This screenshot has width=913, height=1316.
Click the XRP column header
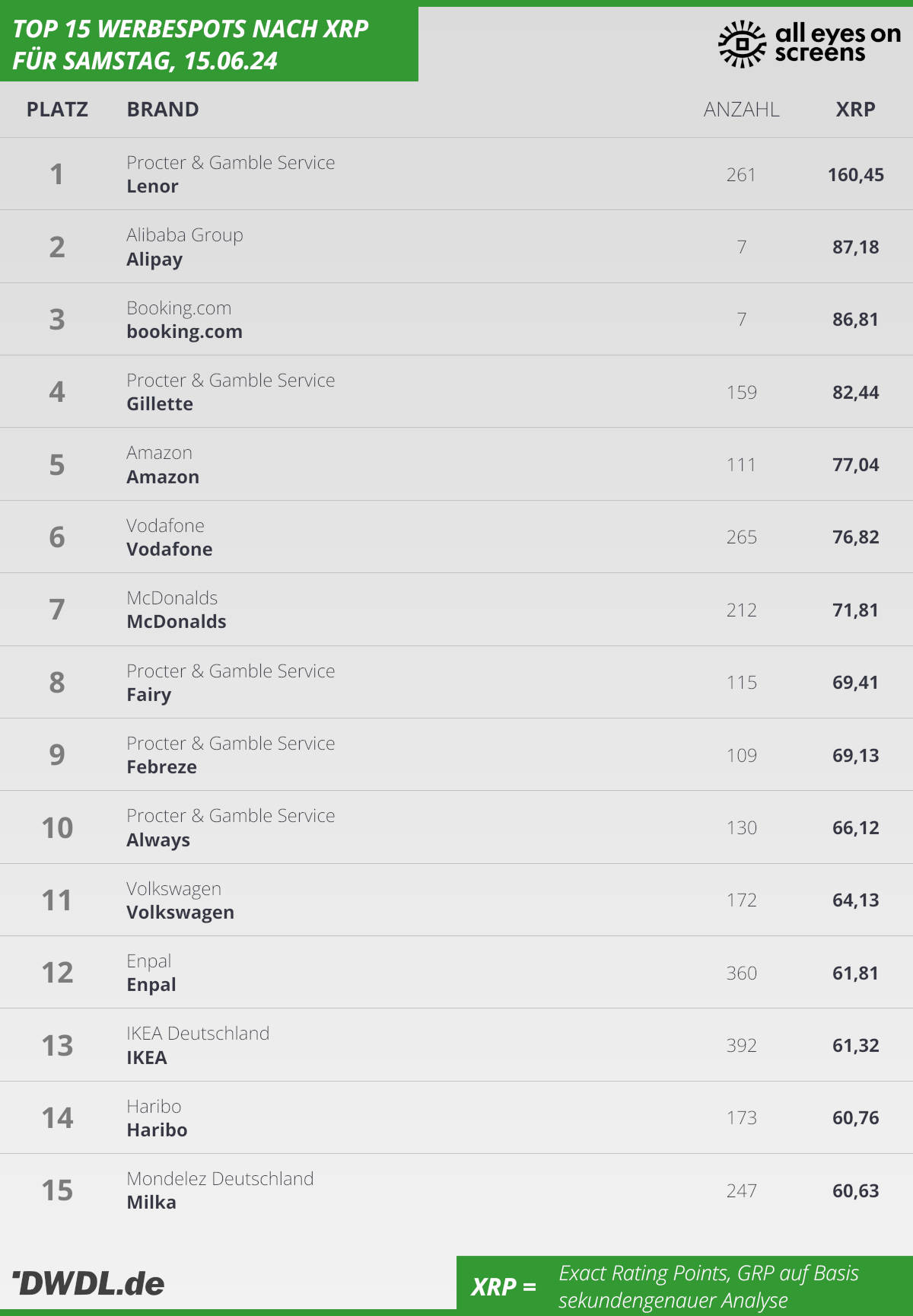pos(855,110)
